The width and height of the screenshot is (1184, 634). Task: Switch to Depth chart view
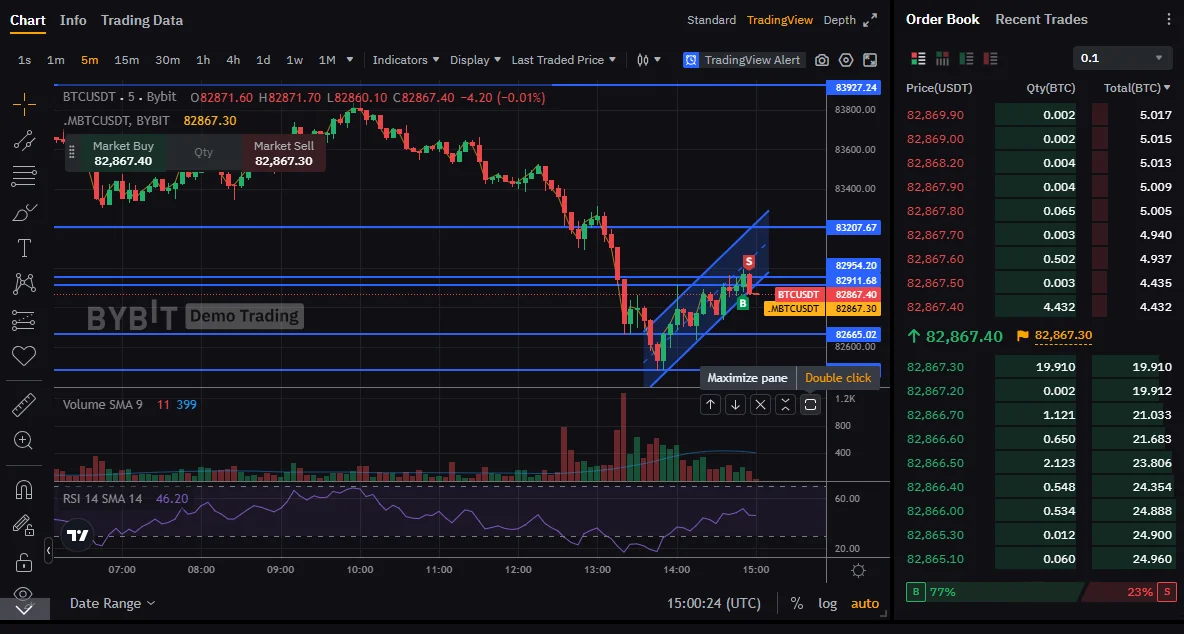click(840, 20)
